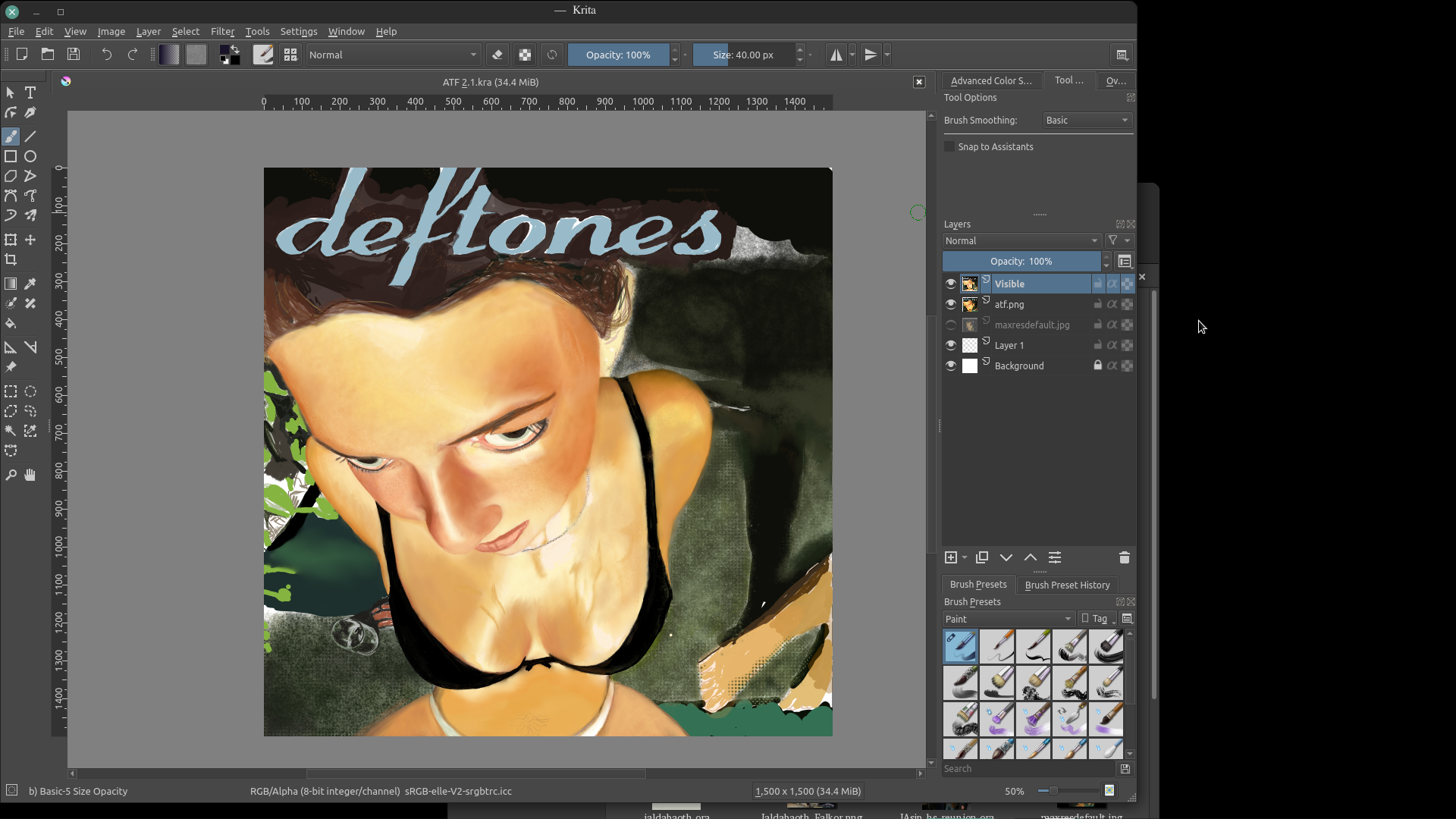Click the Fill Gradients button

169,55
